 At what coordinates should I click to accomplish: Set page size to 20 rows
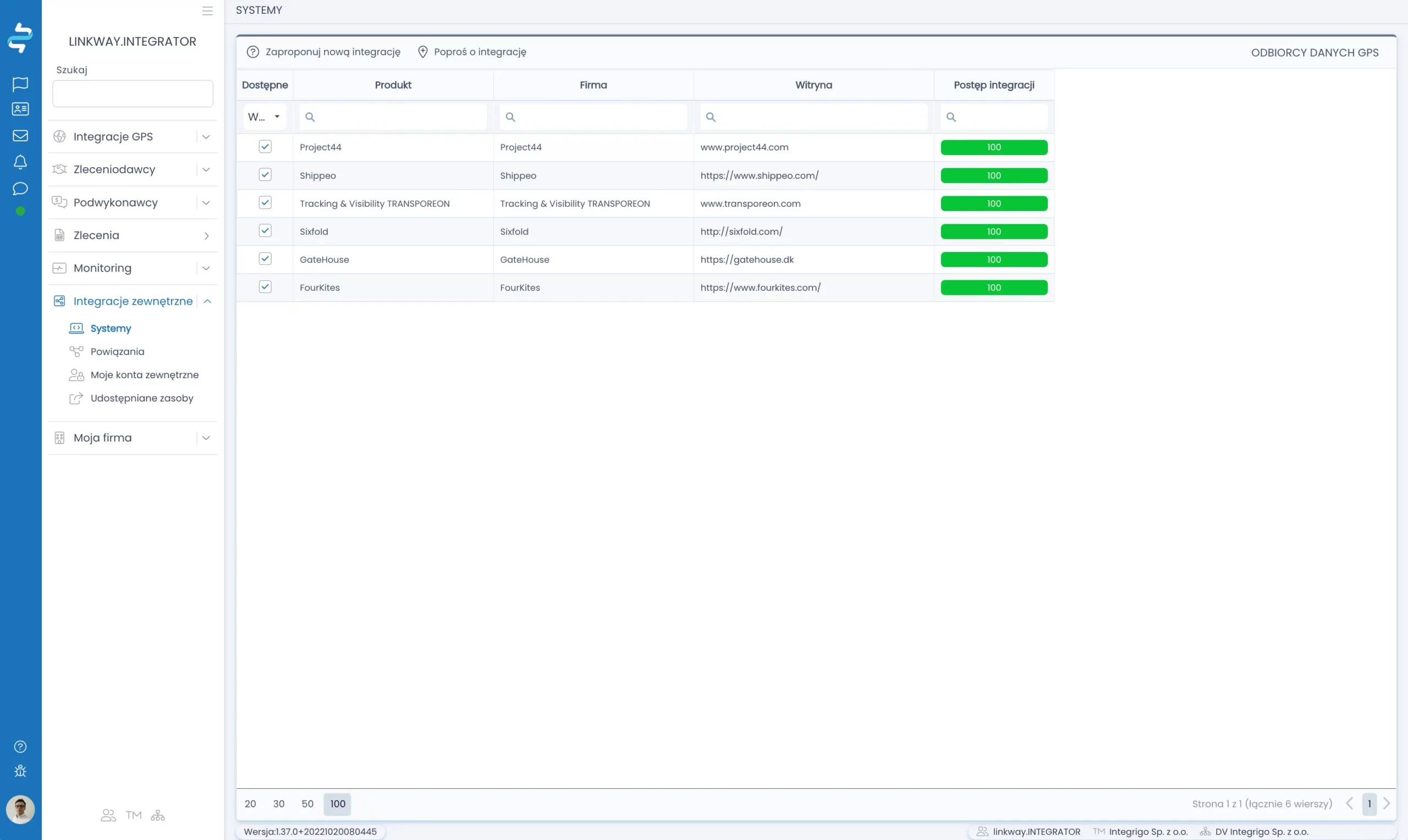point(250,804)
